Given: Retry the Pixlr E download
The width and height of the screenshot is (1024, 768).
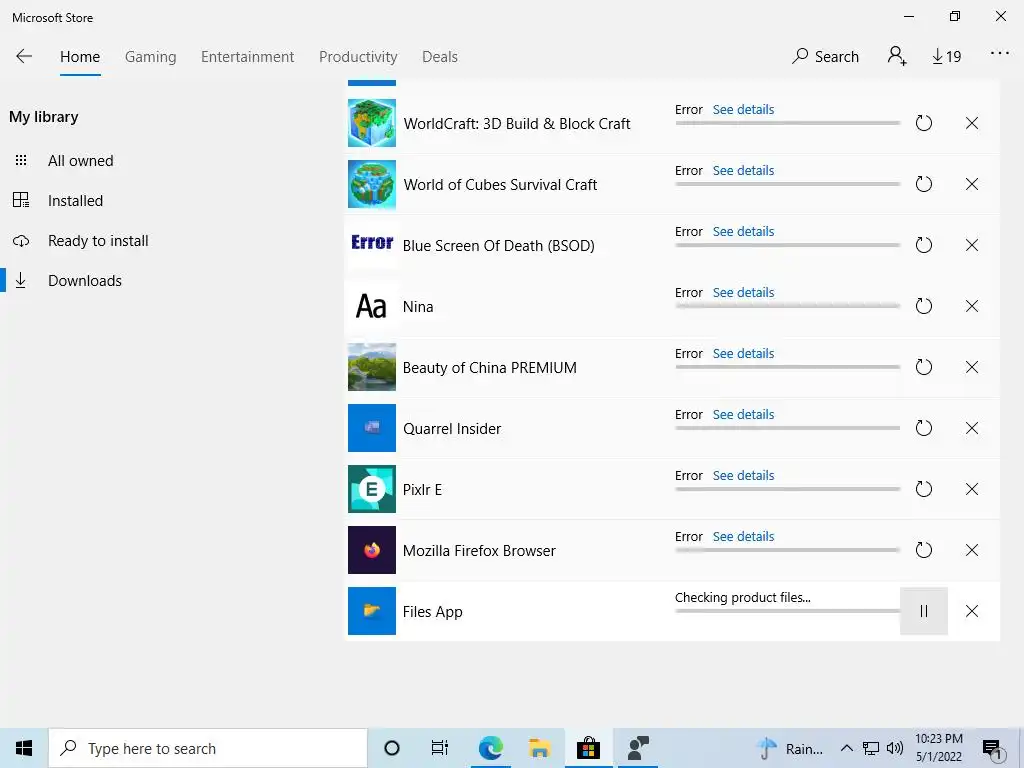Looking at the screenshot, I should click(923, 489).
